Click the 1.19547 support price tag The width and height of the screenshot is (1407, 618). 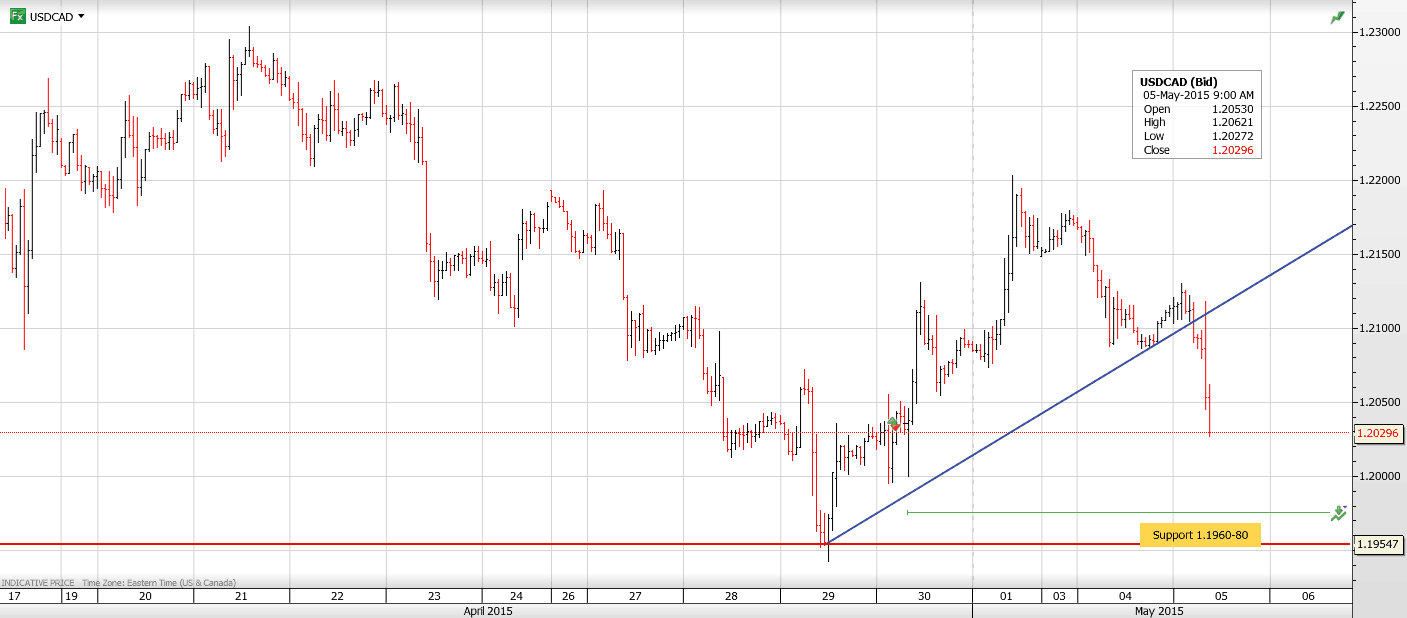pyautogui.click(x=1378, y=545)
